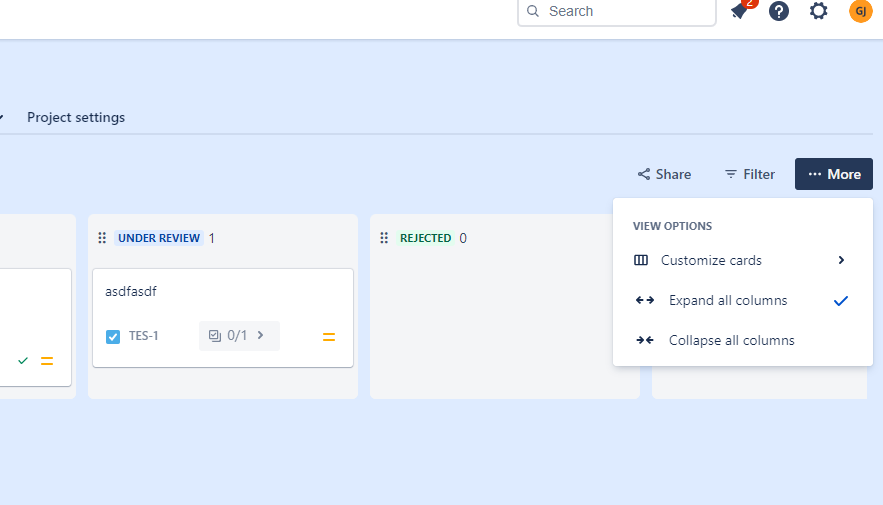
Task: Select Collapse all columns option
Action: coord(743,340)
